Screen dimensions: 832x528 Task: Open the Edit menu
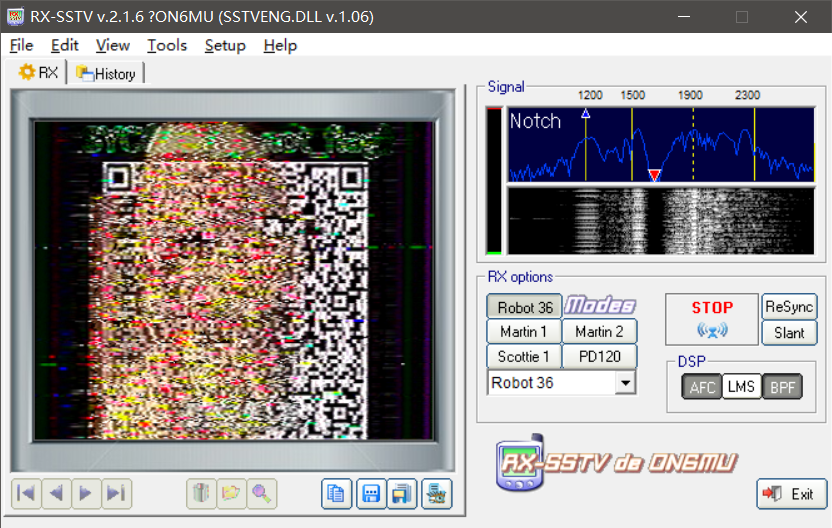(x=64, y=45)
